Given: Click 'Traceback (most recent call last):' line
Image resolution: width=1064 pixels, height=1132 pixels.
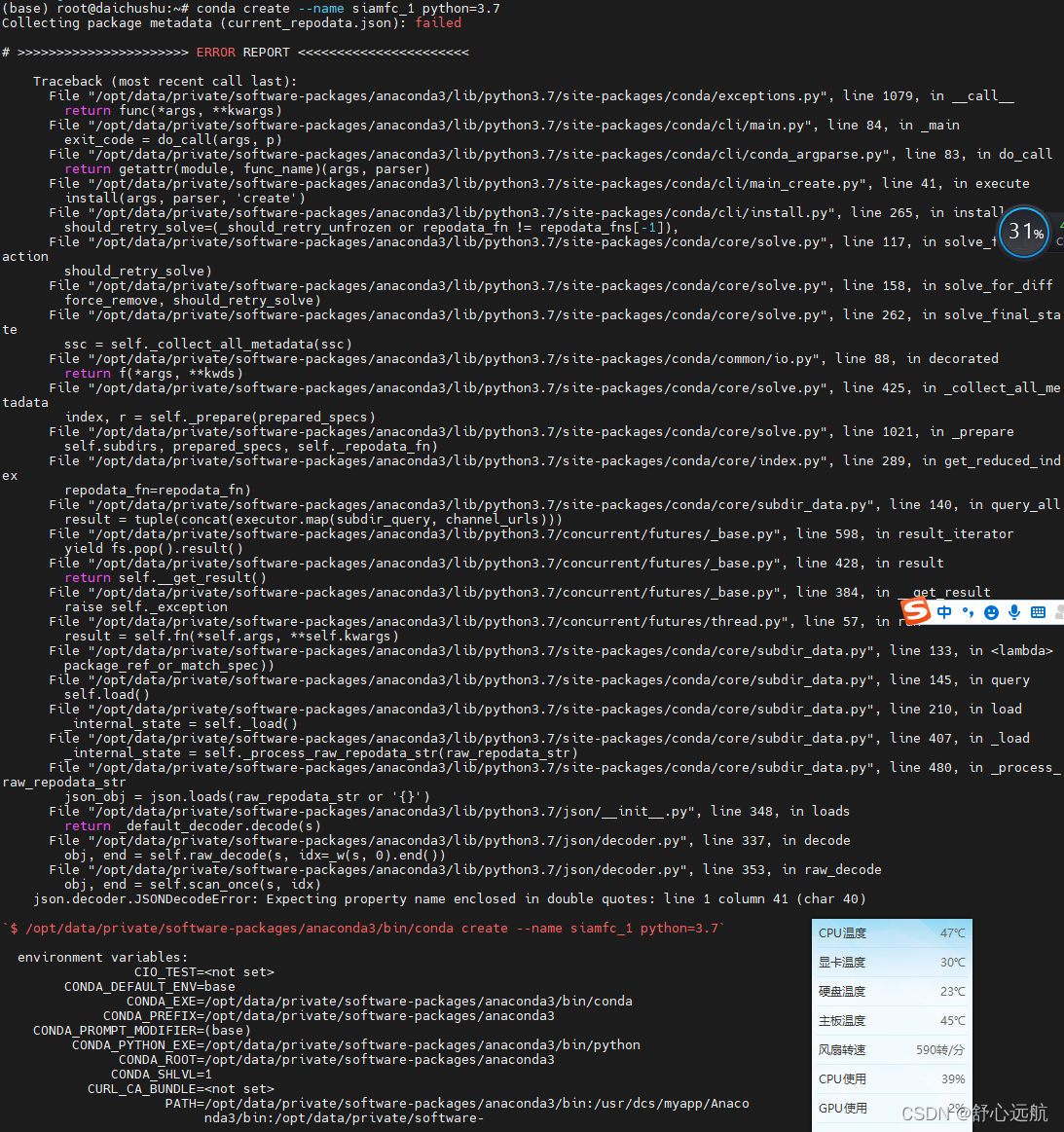Looking at the screenshot, I should click(x=165, y=82).
